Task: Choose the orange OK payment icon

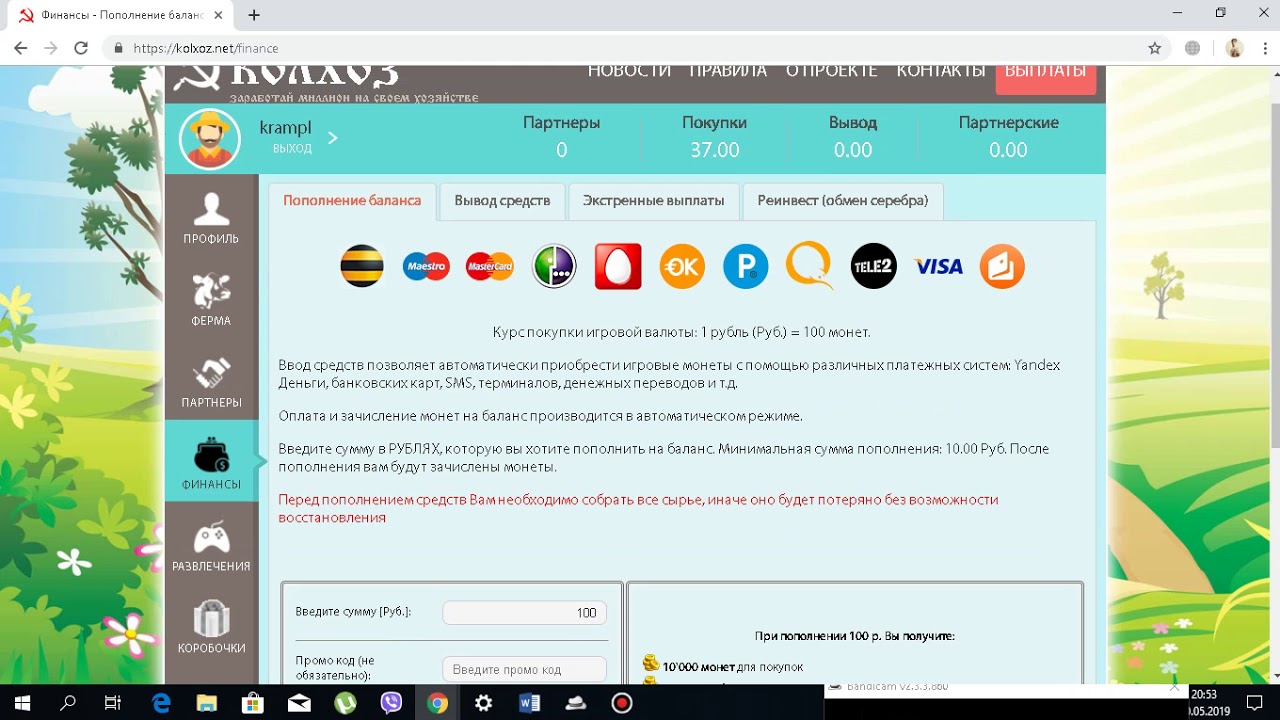Action: (x=682, y=266)
